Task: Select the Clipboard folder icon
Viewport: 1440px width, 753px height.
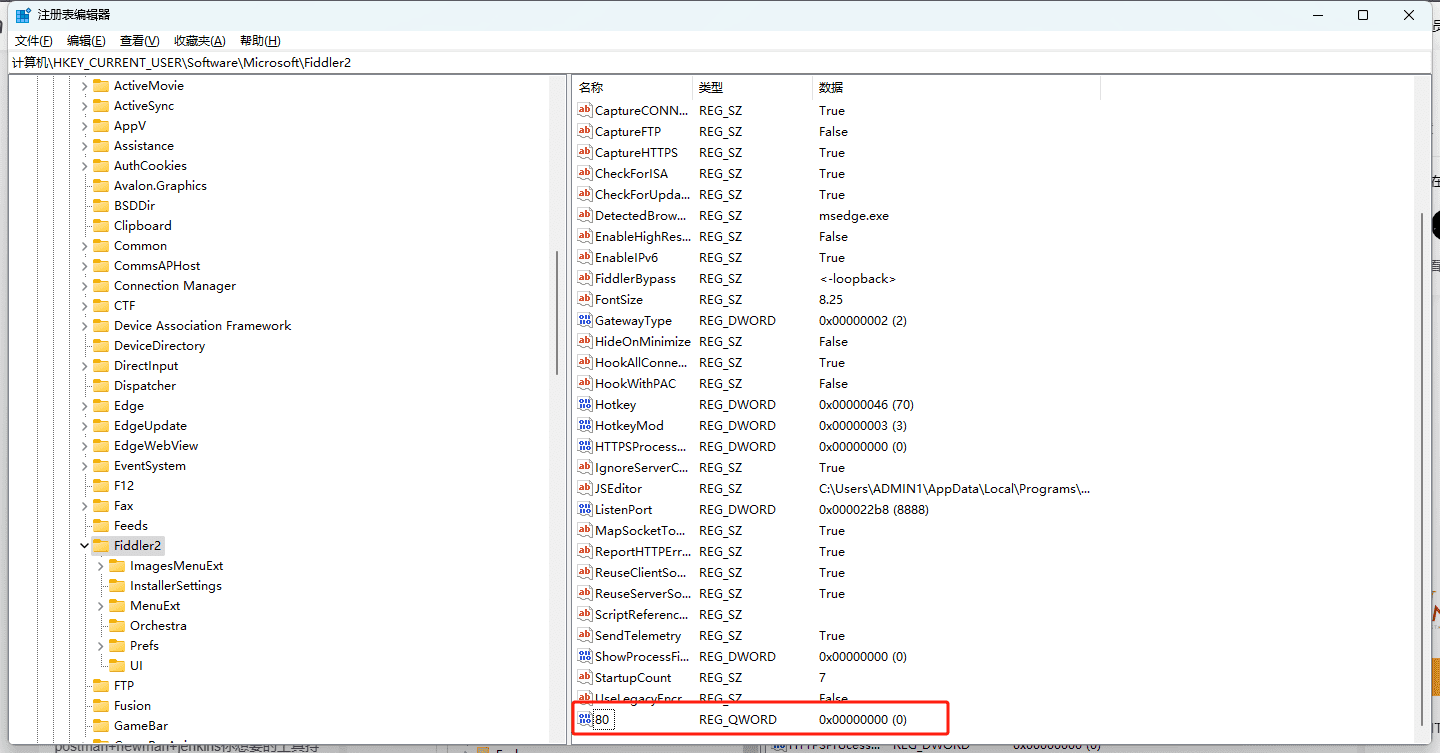Action: click(101, 226)
